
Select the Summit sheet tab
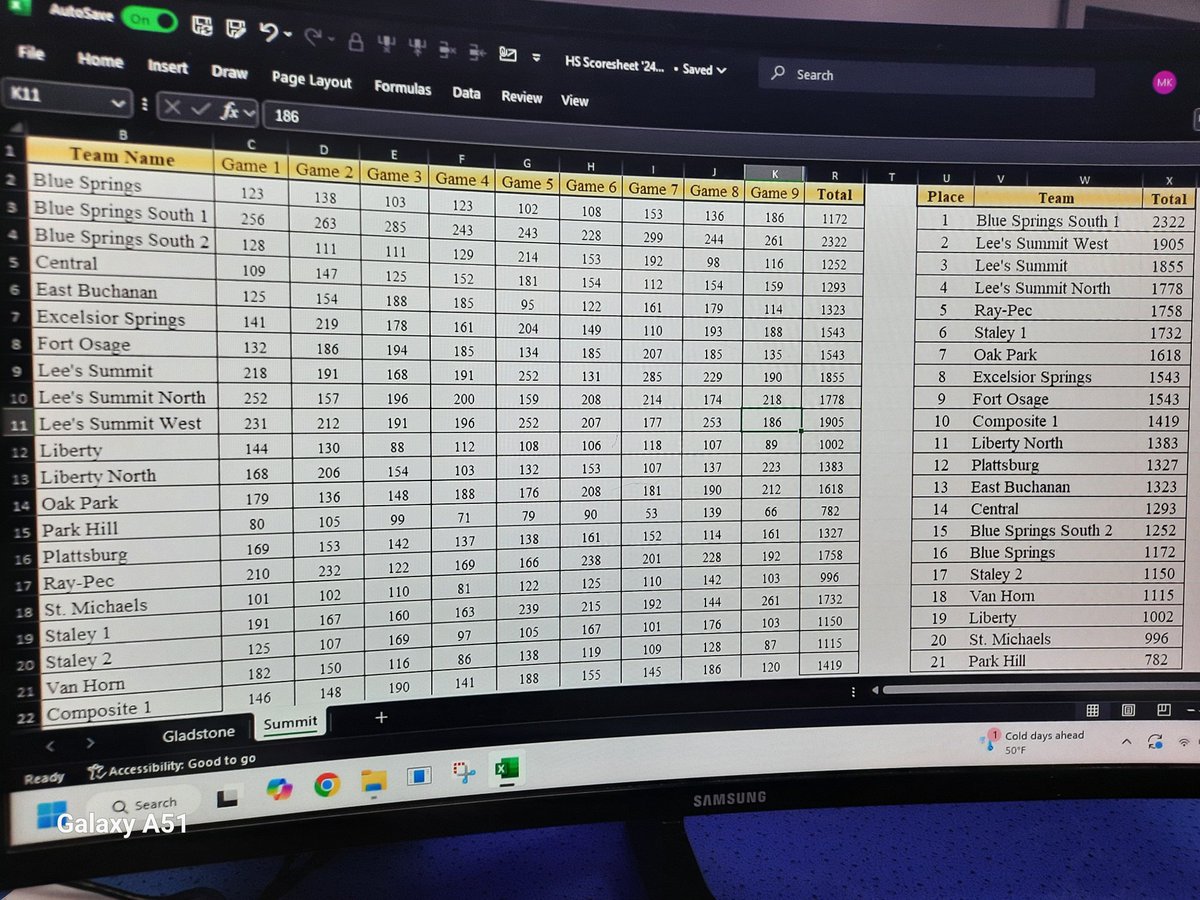coord(290,722)
